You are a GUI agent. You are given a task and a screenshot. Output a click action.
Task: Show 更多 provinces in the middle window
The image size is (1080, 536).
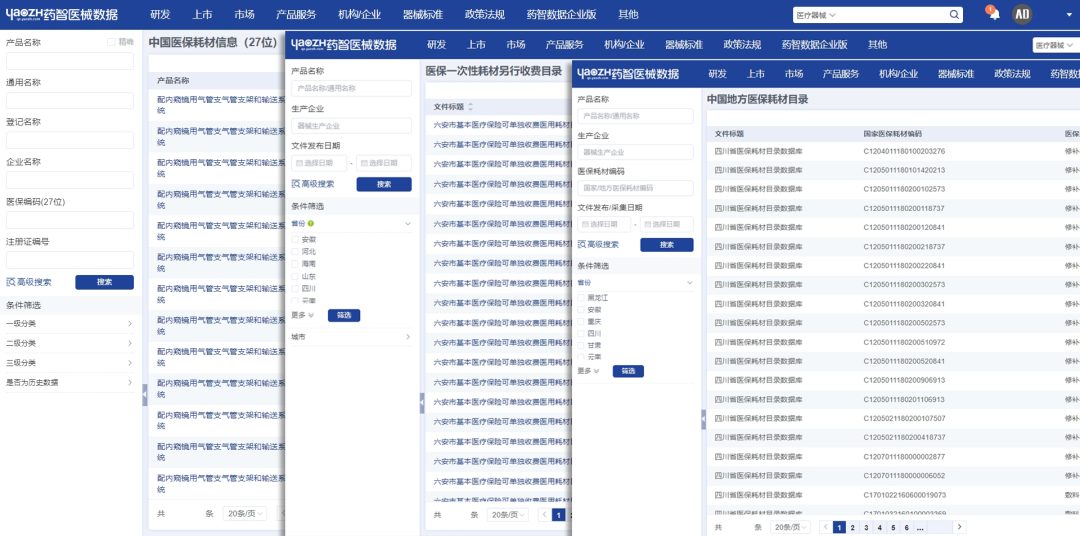(x=302, y=315)
